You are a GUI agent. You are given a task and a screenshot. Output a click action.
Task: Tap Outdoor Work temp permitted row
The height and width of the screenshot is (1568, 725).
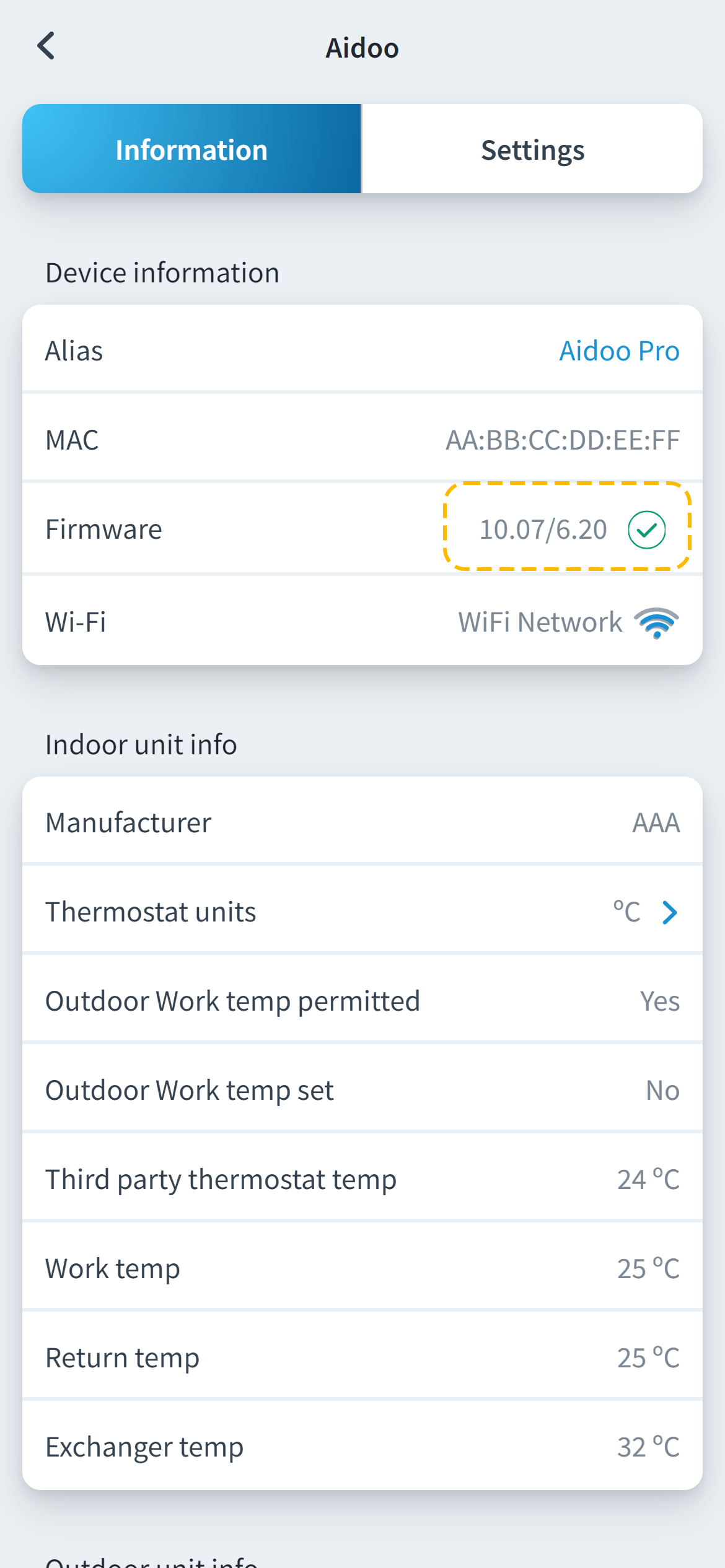[x=362, y=1001]
